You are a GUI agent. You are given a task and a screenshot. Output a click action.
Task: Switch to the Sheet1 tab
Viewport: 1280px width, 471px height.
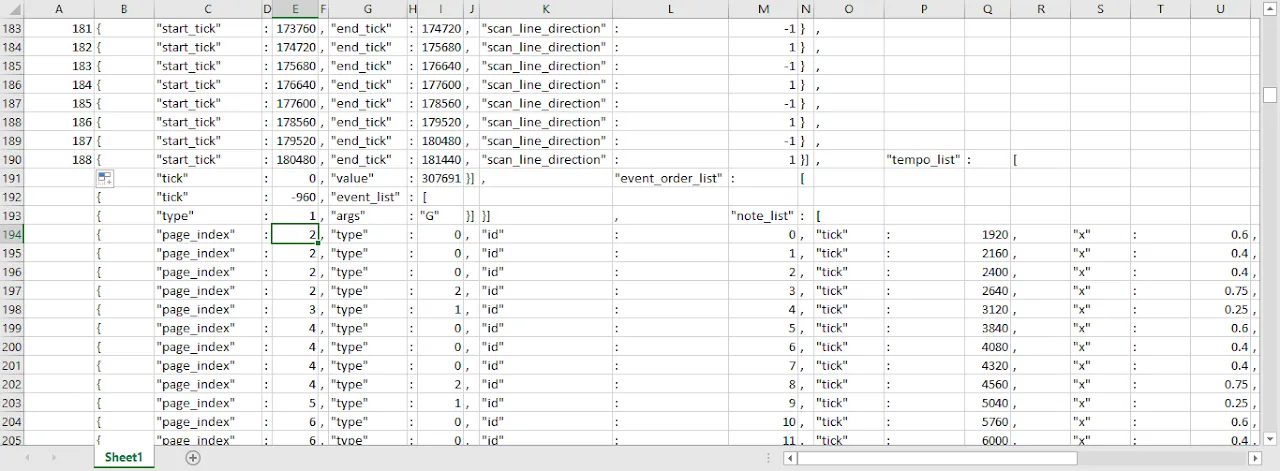[124, 458]
